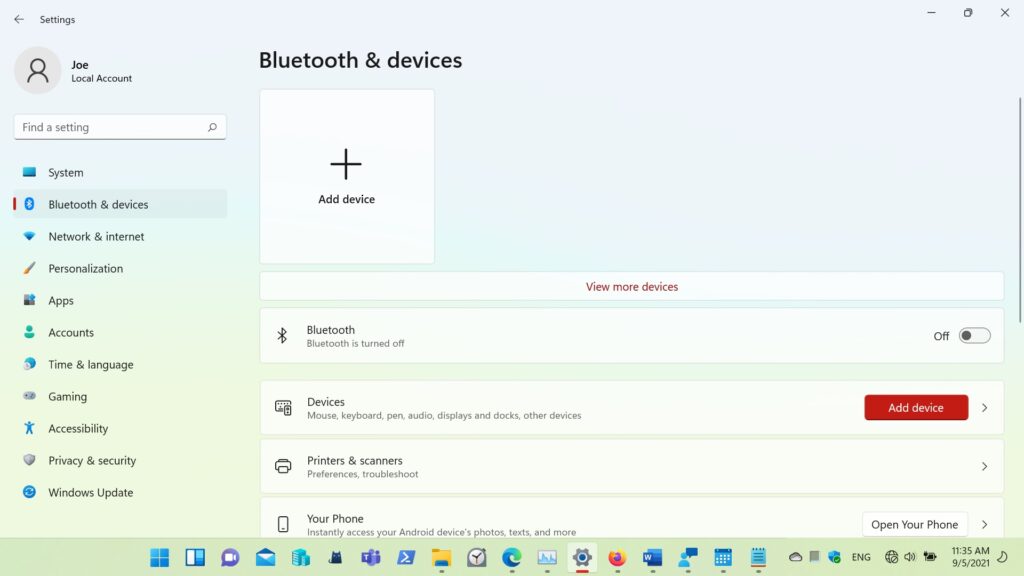
Task: Choose Time & language menu item
Action: [90, 365]
